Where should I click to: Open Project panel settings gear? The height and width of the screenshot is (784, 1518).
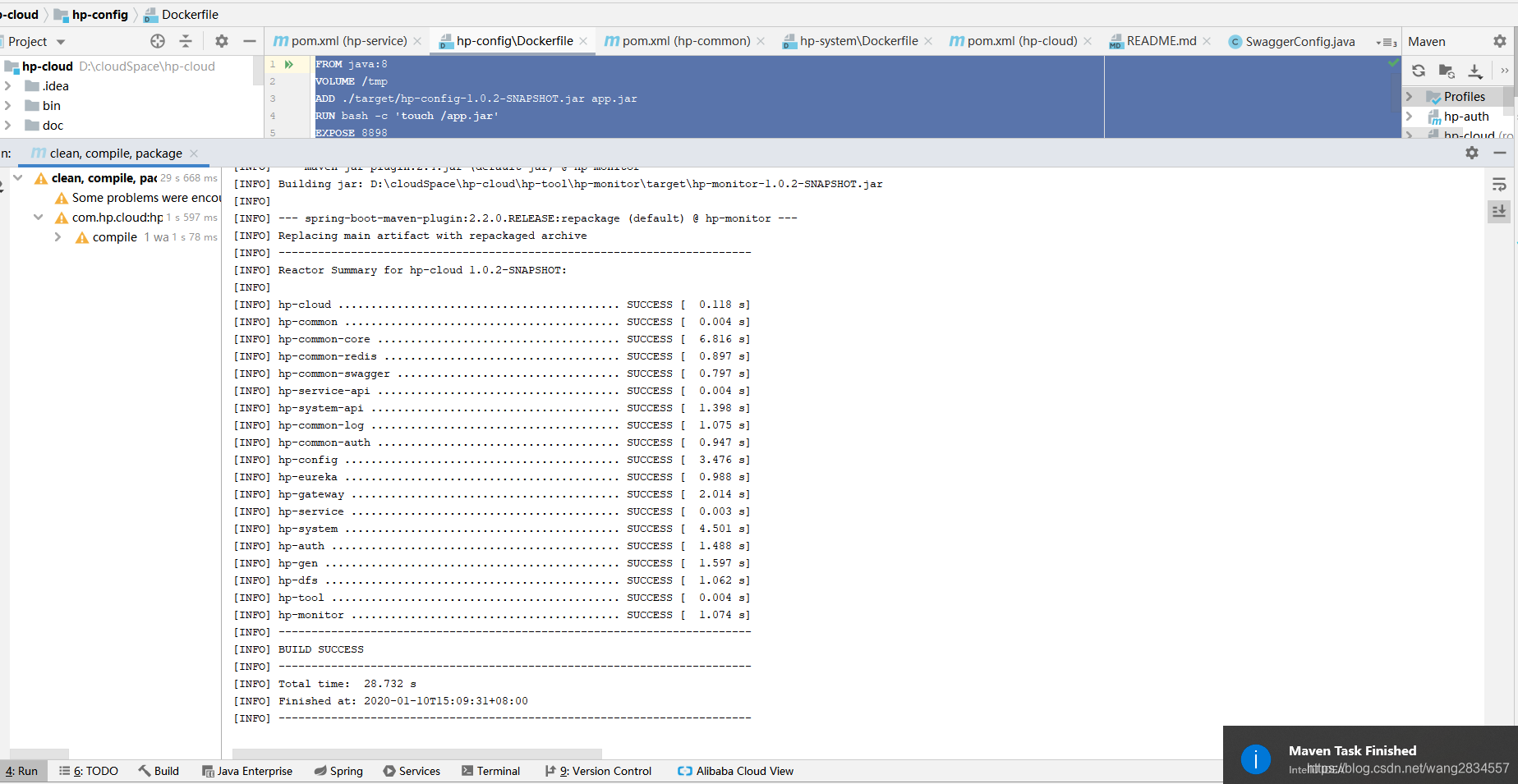222,41
